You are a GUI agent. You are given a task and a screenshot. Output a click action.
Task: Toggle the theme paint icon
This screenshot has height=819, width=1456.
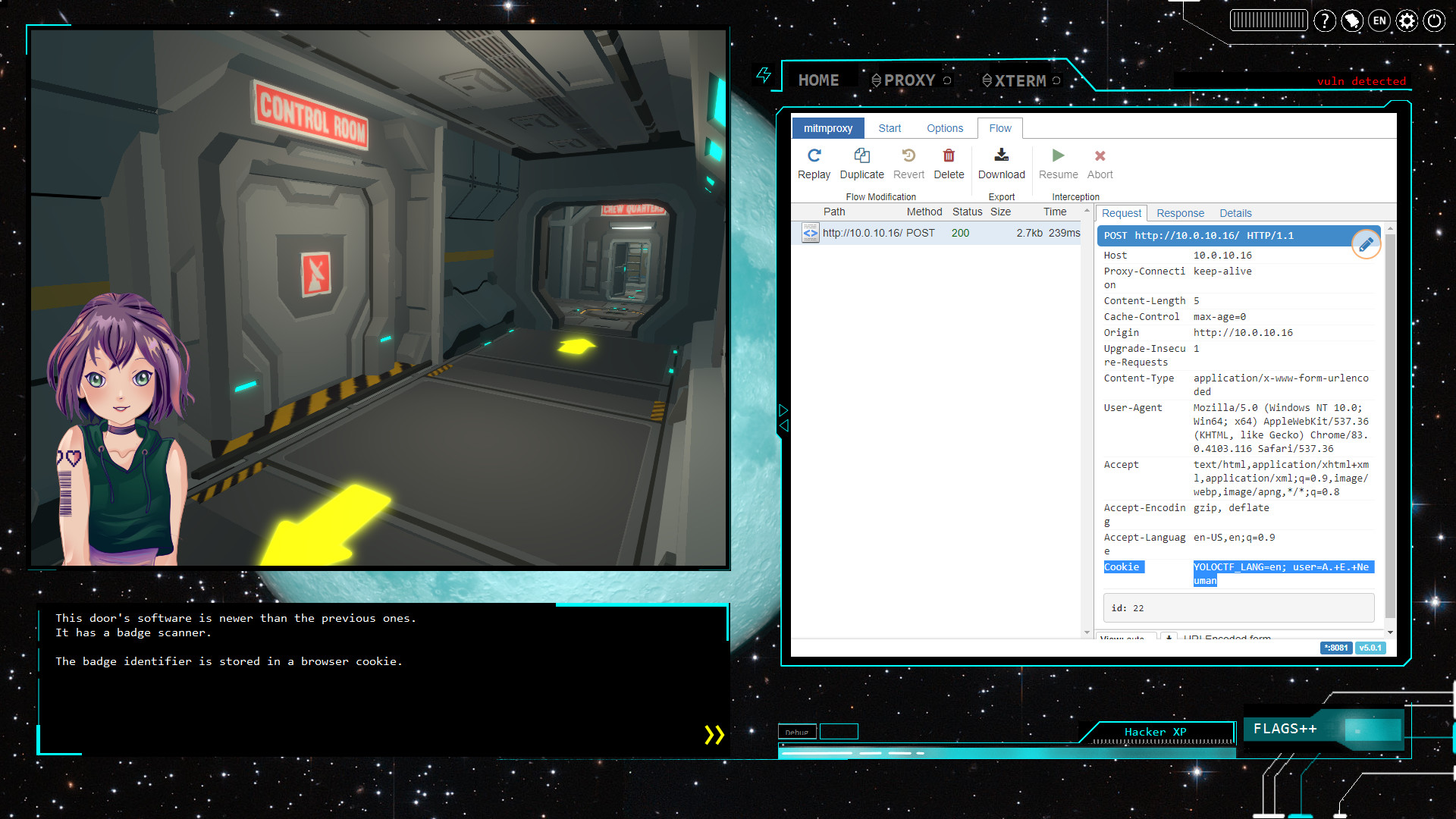tap(1351, 20)
